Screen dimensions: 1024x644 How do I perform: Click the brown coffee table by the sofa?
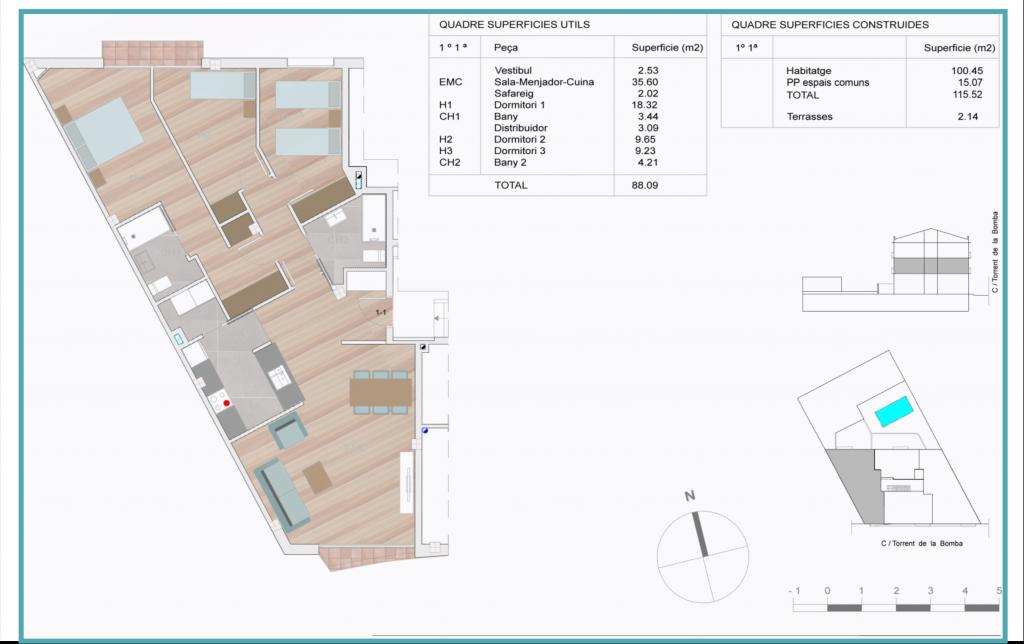tap(318, 475)
